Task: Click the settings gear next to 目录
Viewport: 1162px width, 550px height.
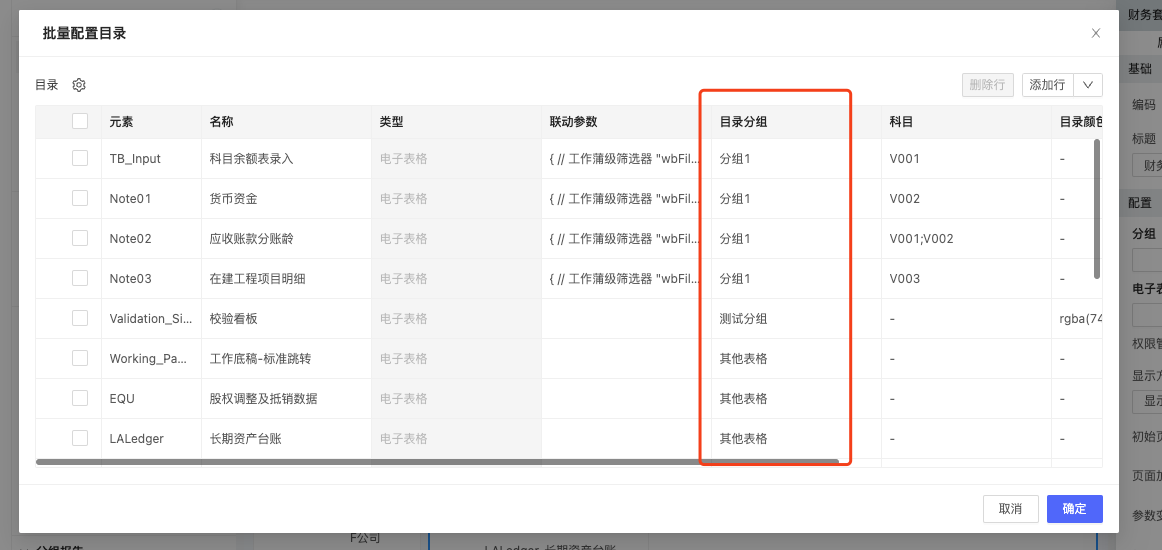Action: click(x=79, y=85)
